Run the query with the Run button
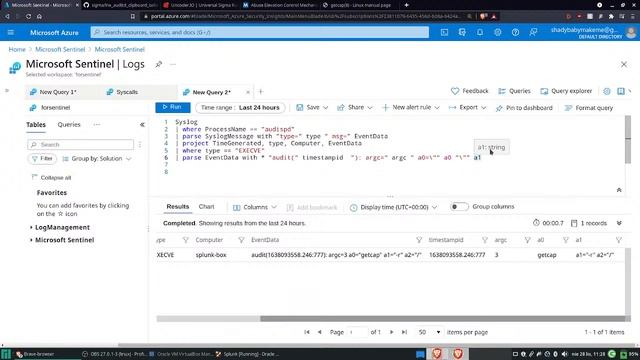This screenshot has height=360, width=640. coord(173,107)
